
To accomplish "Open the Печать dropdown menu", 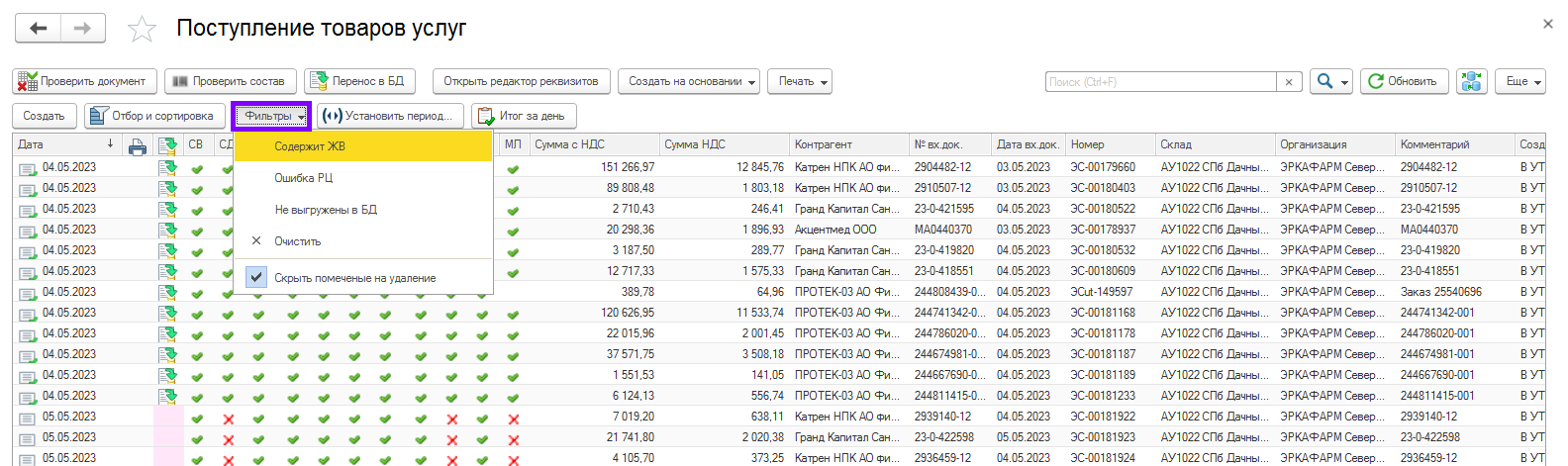I will [x=799, y=81].
